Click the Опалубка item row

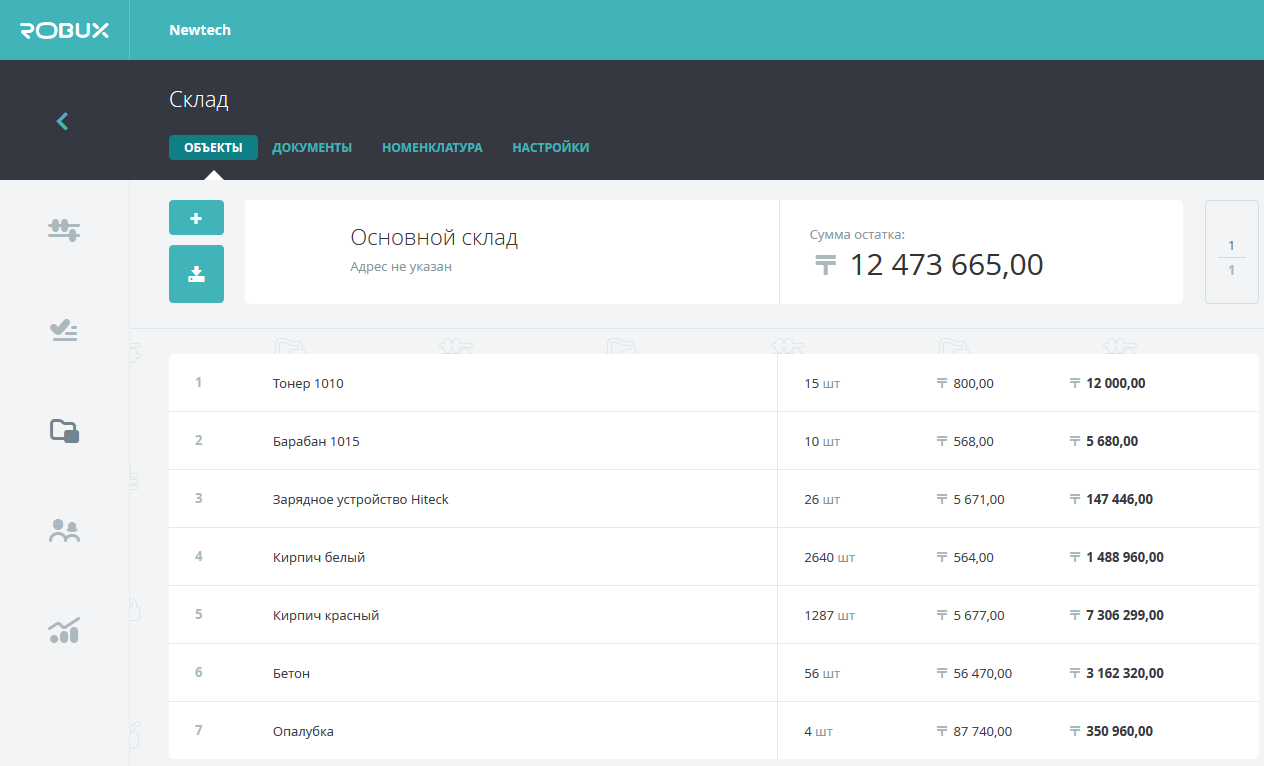point(303,731)
